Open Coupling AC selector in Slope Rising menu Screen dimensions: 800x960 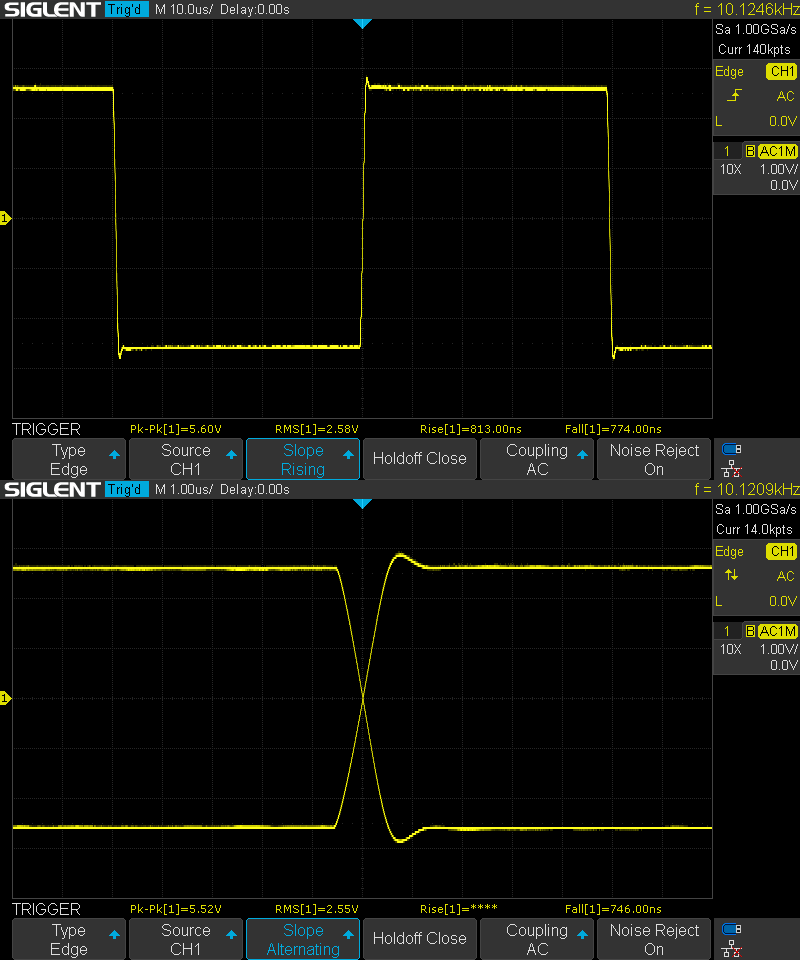[x=537, y=459]
